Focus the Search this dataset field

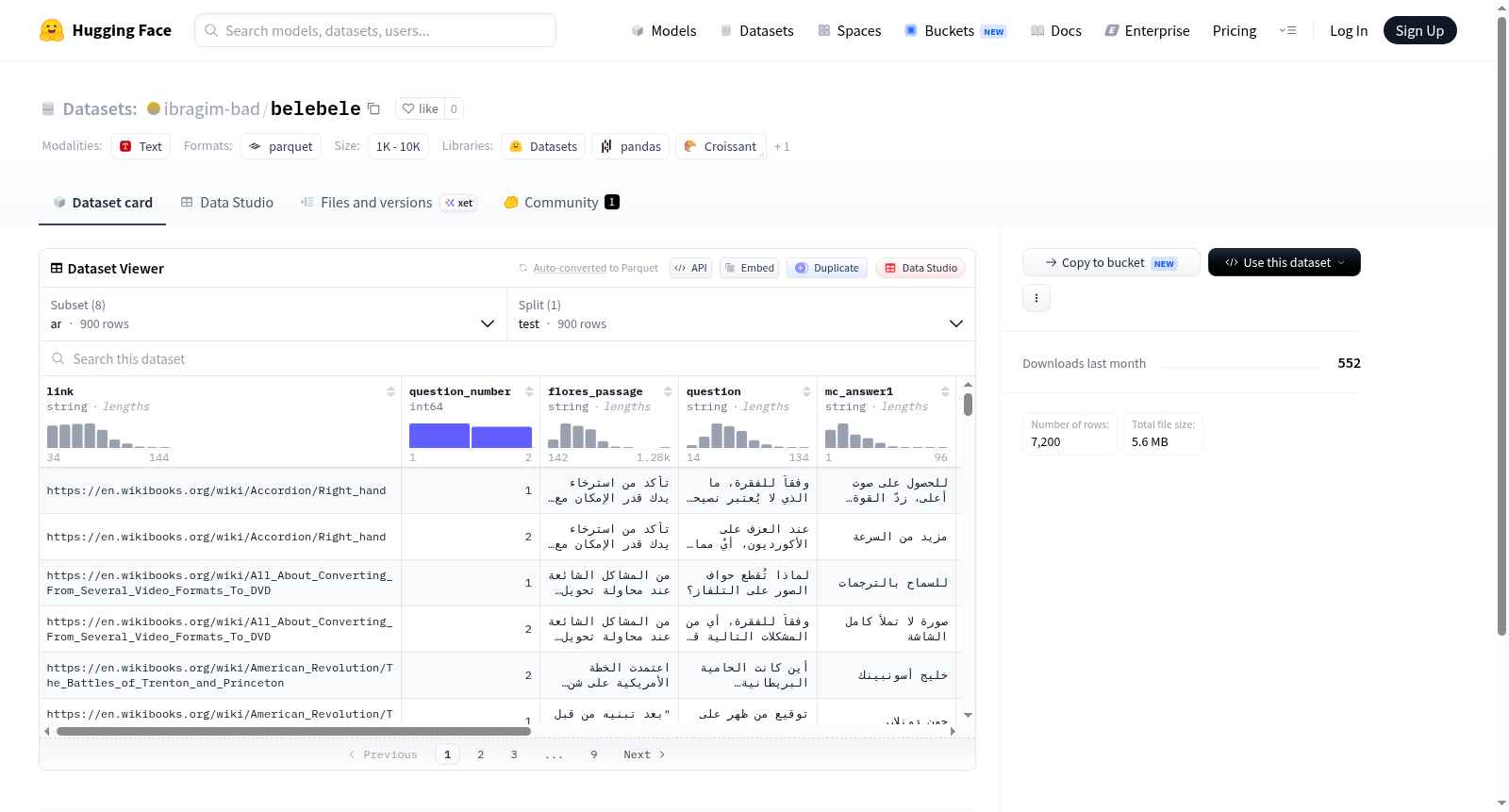[x=507, y=359]
